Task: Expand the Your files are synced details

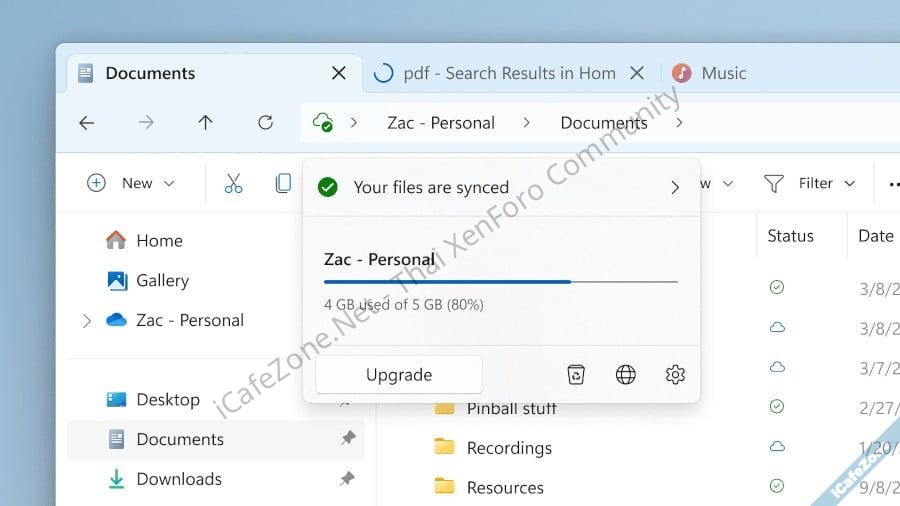Action: [675, 187]
